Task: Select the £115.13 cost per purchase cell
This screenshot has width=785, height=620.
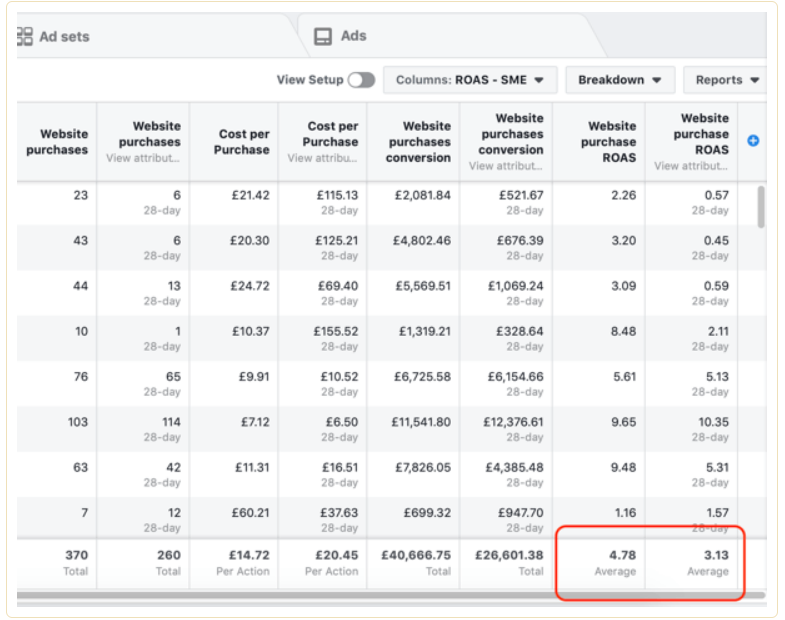Action: pos(337,195)
